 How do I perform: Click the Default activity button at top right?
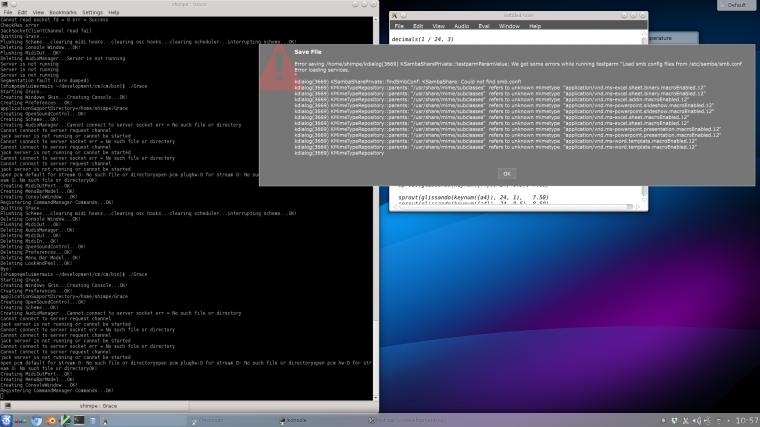(x=736, y=5)
